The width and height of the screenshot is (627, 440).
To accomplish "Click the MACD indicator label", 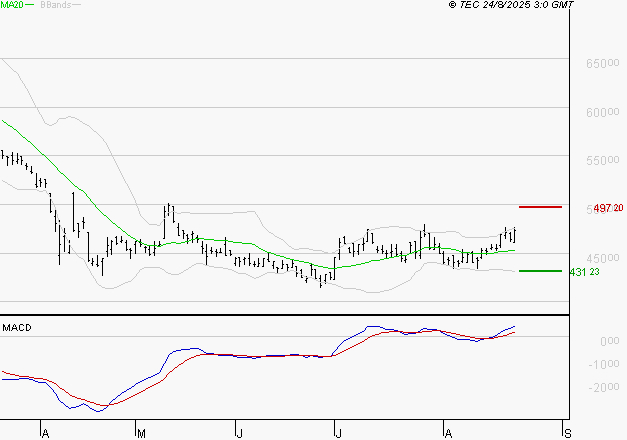I will (x=17, y=328).
